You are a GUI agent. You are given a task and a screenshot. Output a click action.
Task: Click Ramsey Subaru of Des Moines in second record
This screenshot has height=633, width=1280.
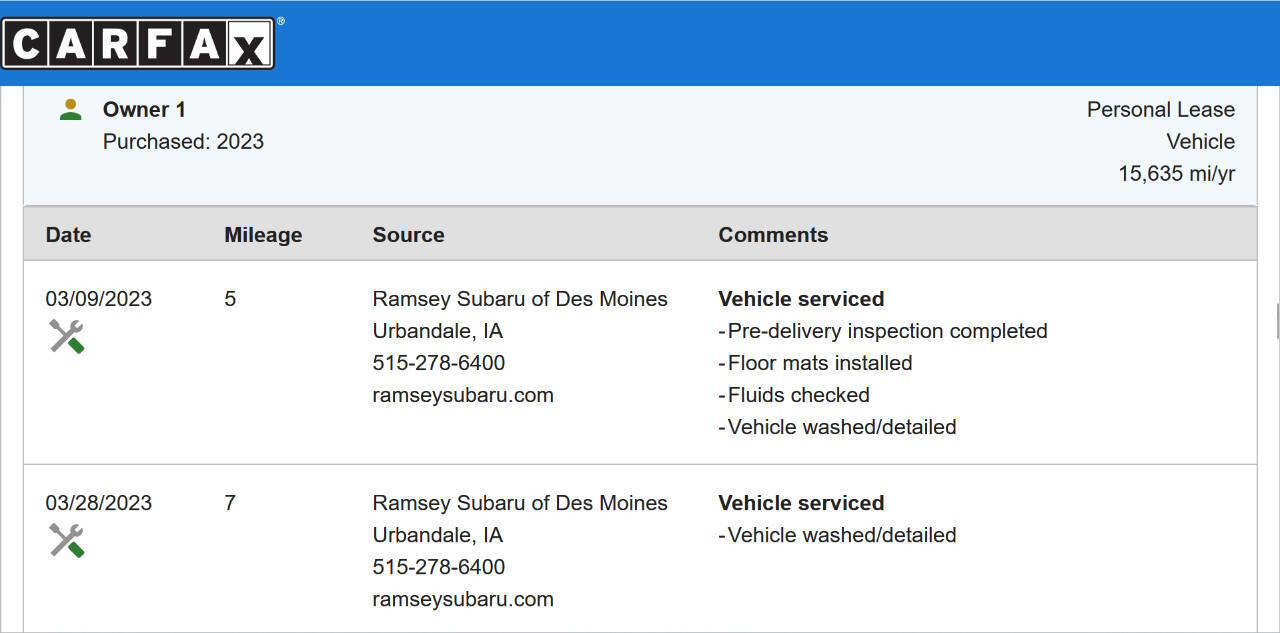tap(520, 503)
